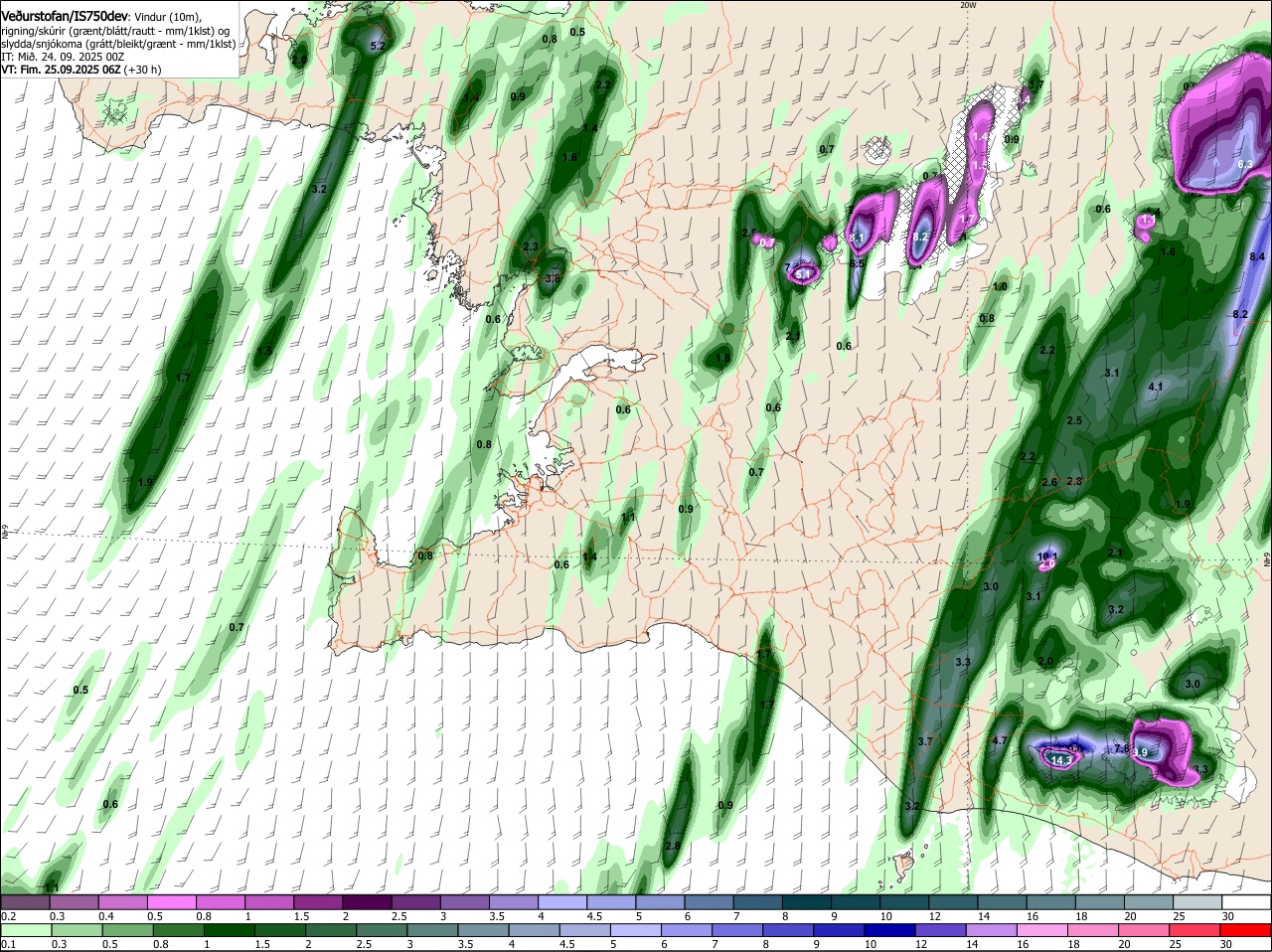Pick the bright red swatch after 30 in the lower legend row

tap(1247, 930)
